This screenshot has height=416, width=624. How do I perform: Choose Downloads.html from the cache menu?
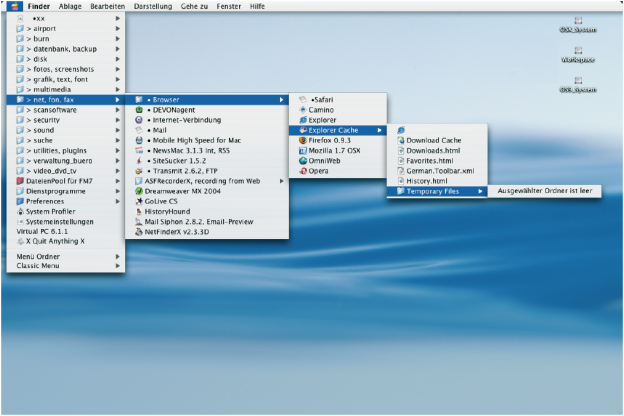(x=437, y=150)
